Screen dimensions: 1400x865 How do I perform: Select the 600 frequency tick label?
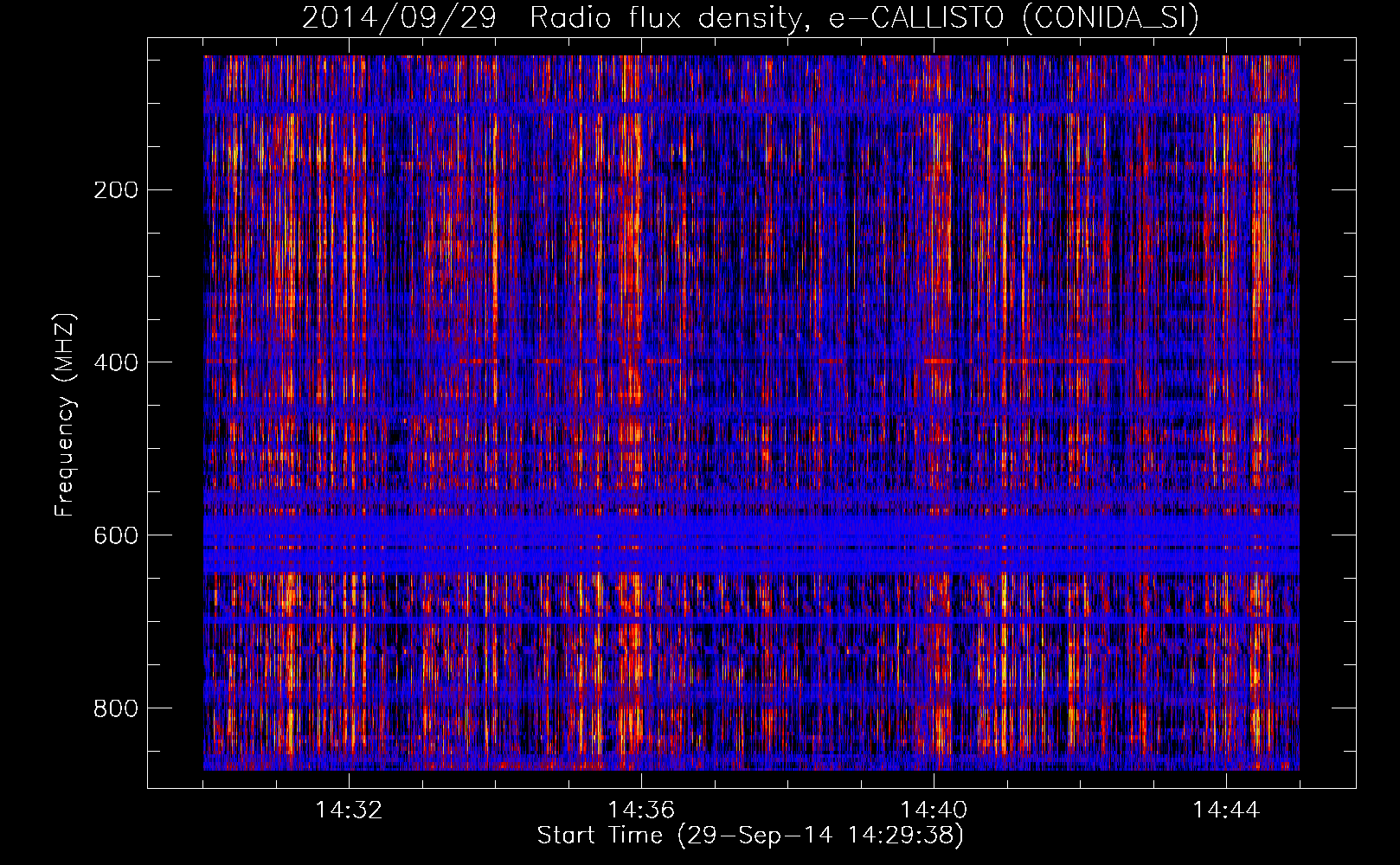click(x=116, y=535)
